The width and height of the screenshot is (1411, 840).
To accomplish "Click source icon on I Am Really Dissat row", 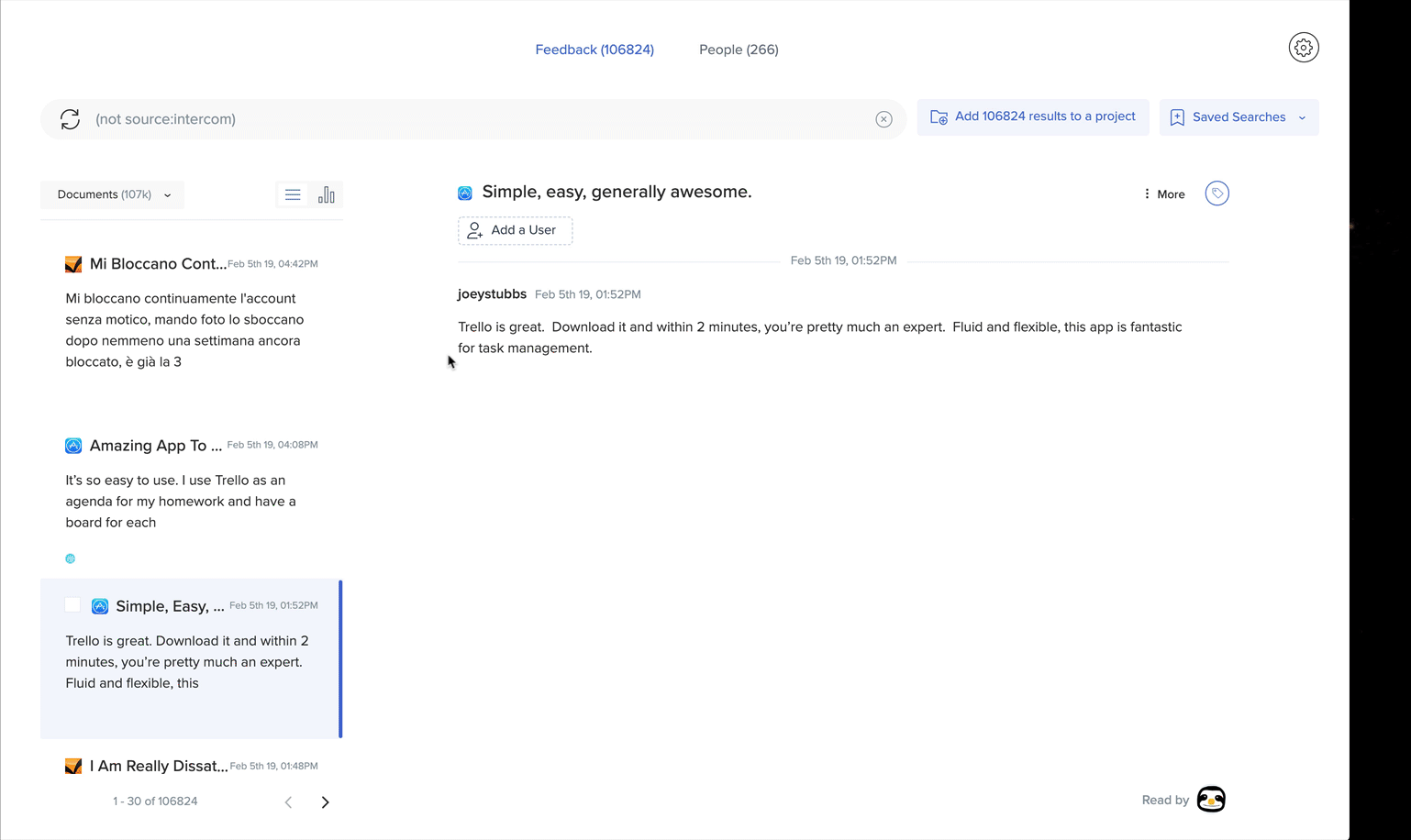I will (x=73, y=767).
